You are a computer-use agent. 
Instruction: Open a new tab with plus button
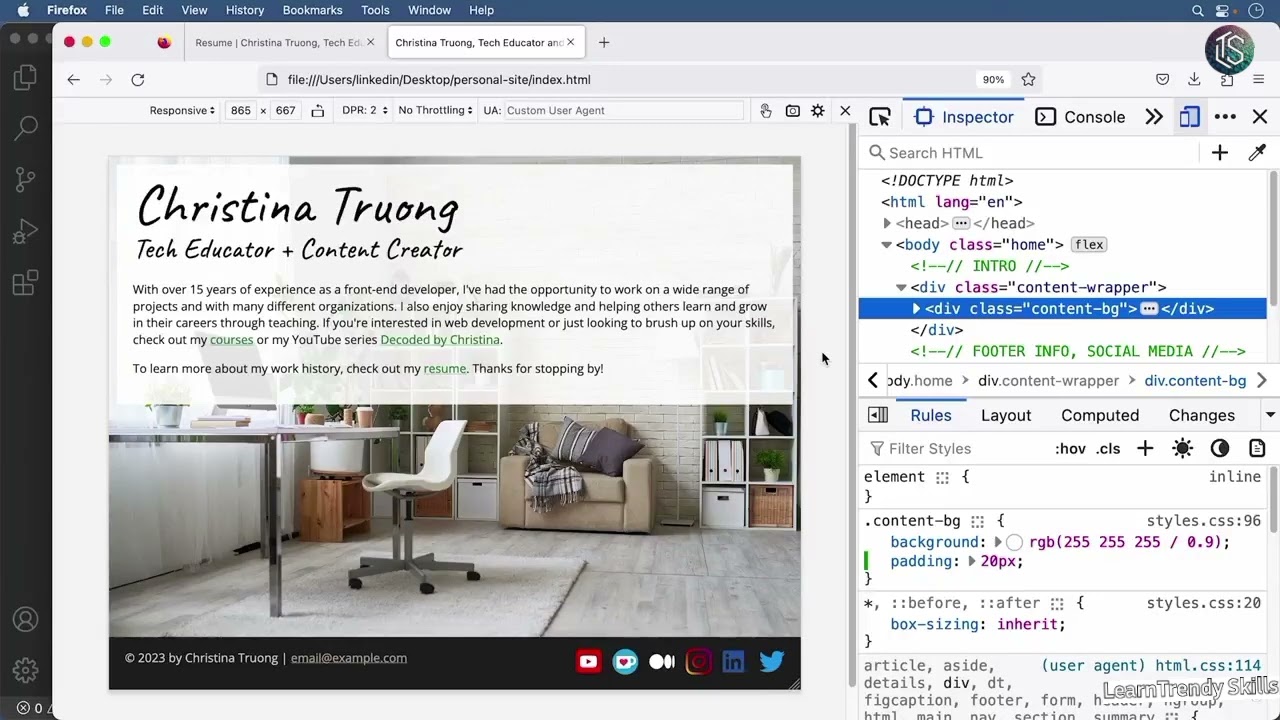(x=604, y=43)
